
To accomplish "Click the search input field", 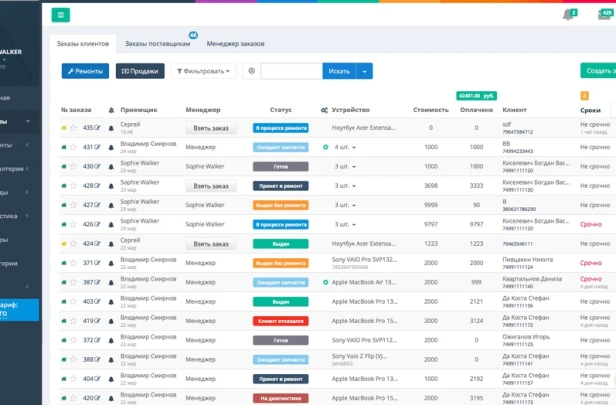I will coord(291,71).
